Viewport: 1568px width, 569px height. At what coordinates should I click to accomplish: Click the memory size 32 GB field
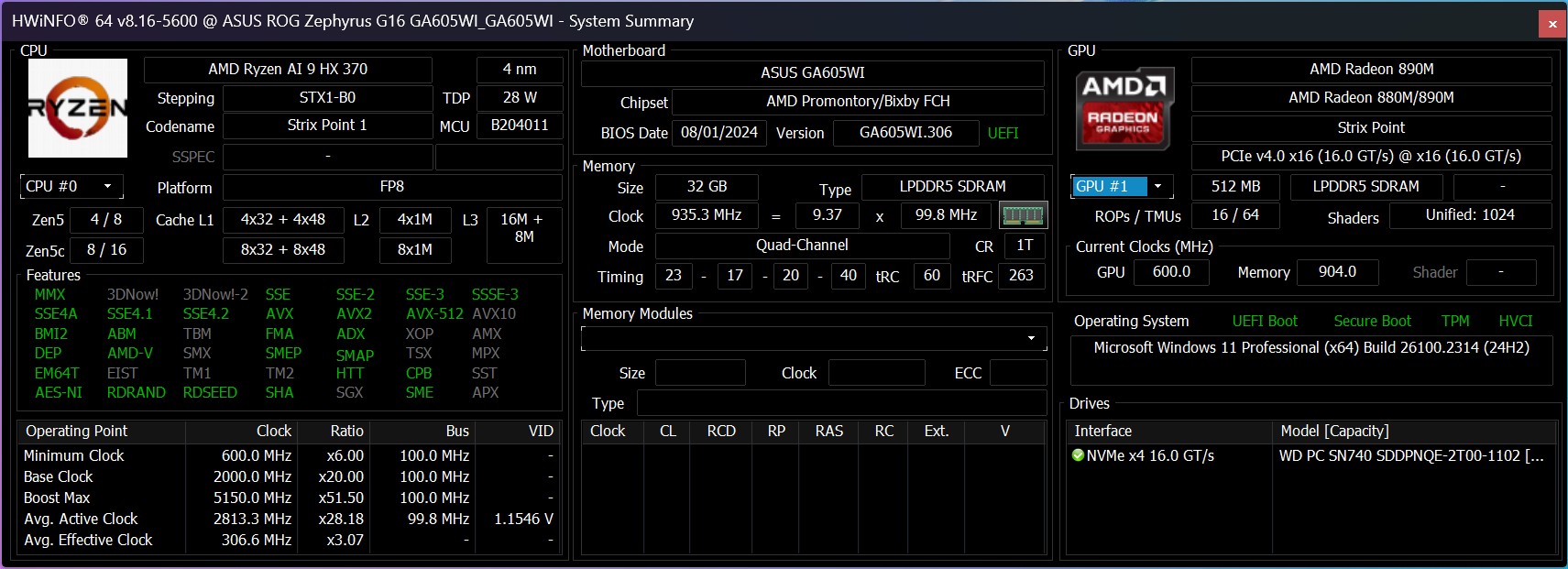coord(707,187)
